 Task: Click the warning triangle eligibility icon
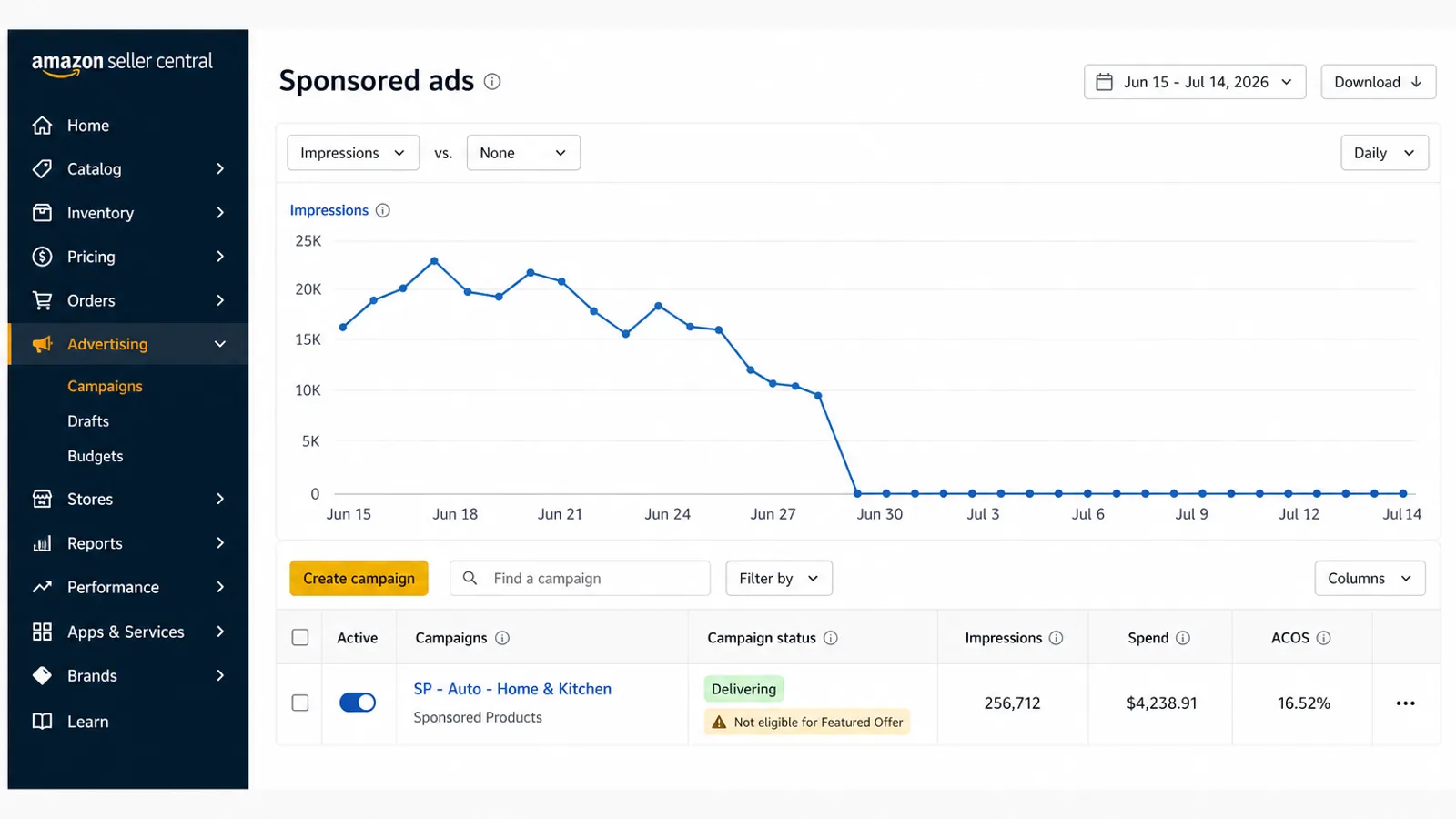[719, 722]
